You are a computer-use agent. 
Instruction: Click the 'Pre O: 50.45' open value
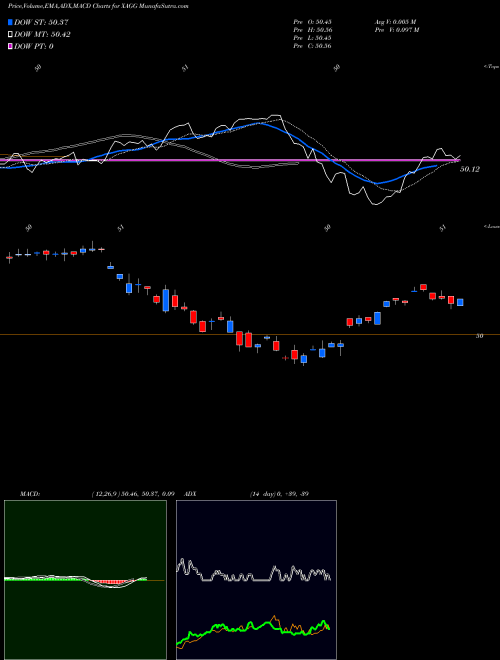312,21
